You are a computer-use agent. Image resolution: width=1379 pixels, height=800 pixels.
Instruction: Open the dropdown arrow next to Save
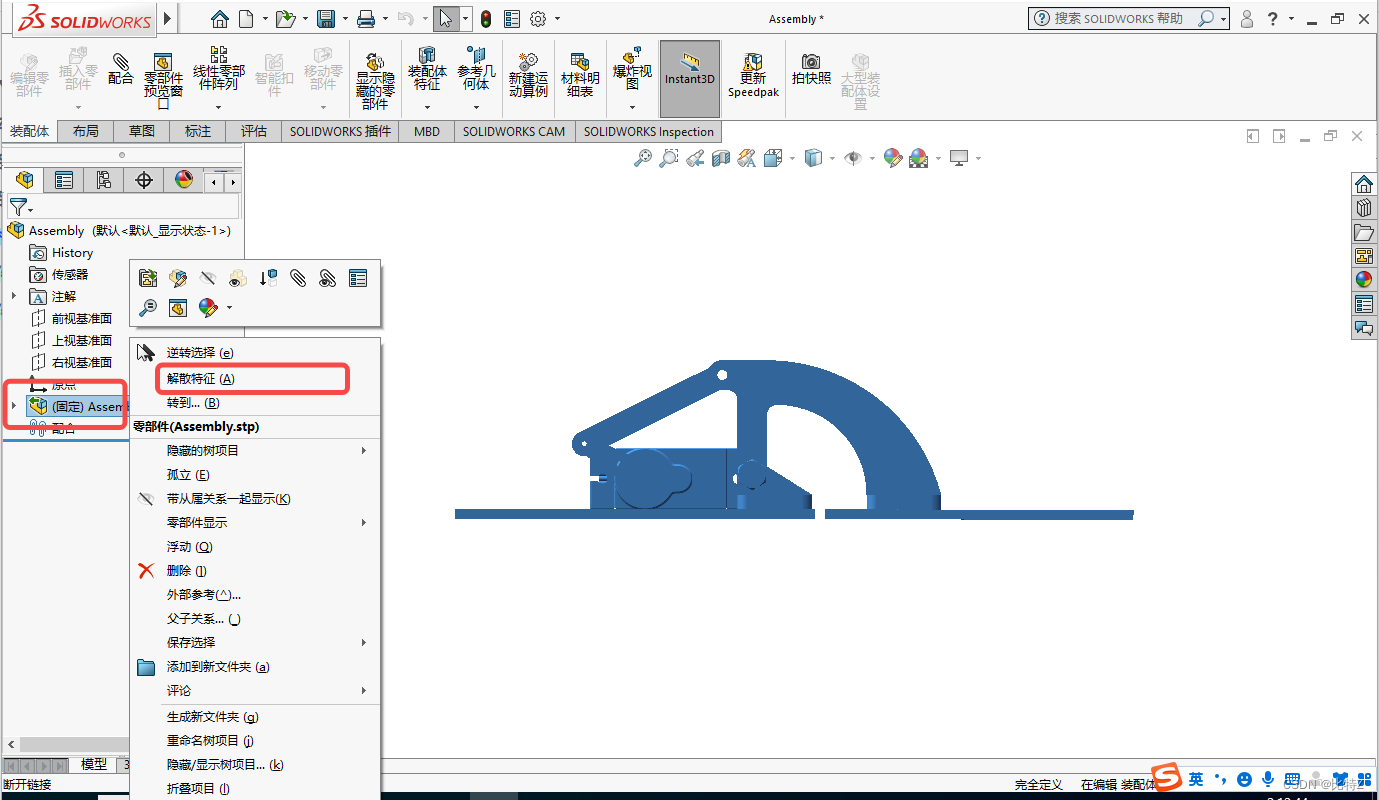coord(344,19)
